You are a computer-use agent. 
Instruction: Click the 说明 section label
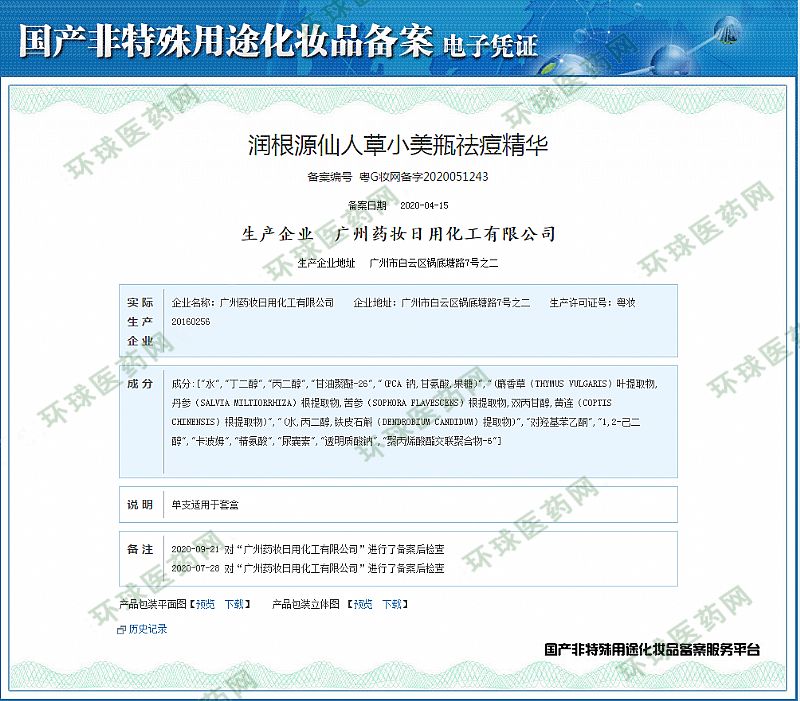click(140, 504)
